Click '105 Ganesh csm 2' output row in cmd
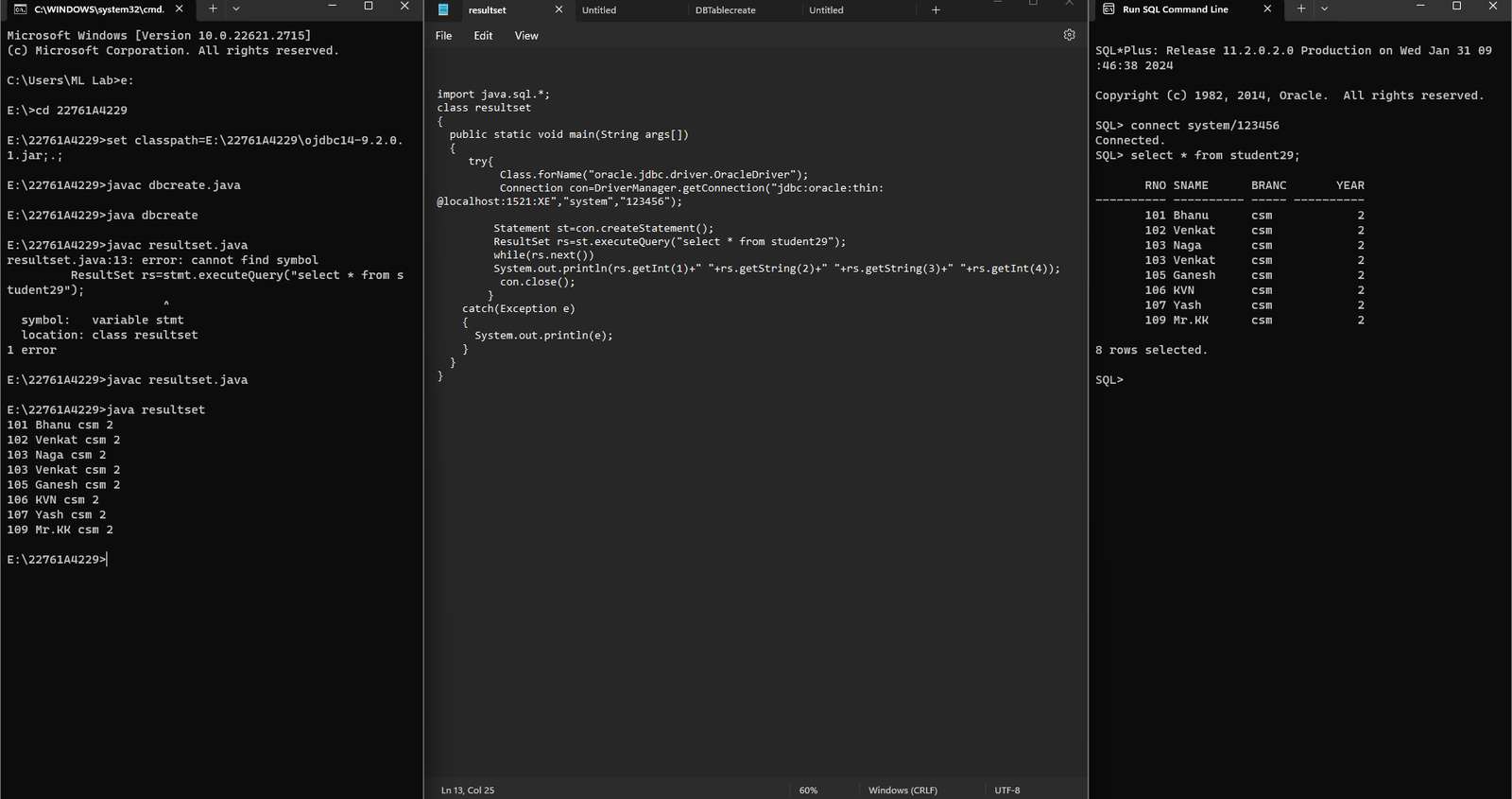The width and height of the screenshot is (1512, 799). [x=63, y=485]
